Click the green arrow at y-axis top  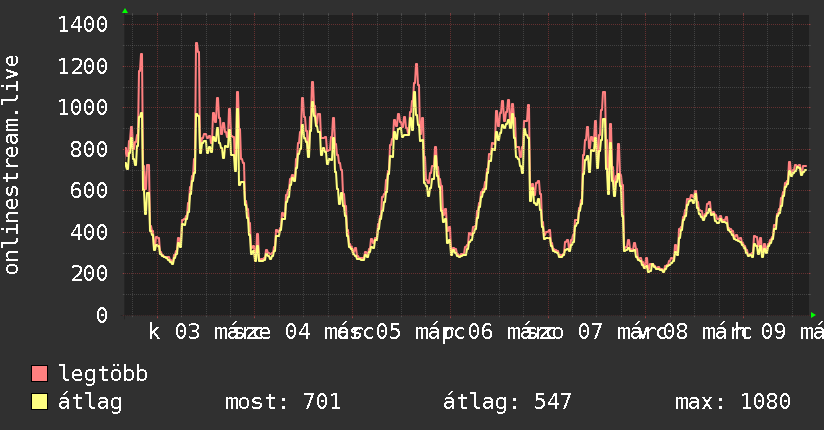click(125, 11)
